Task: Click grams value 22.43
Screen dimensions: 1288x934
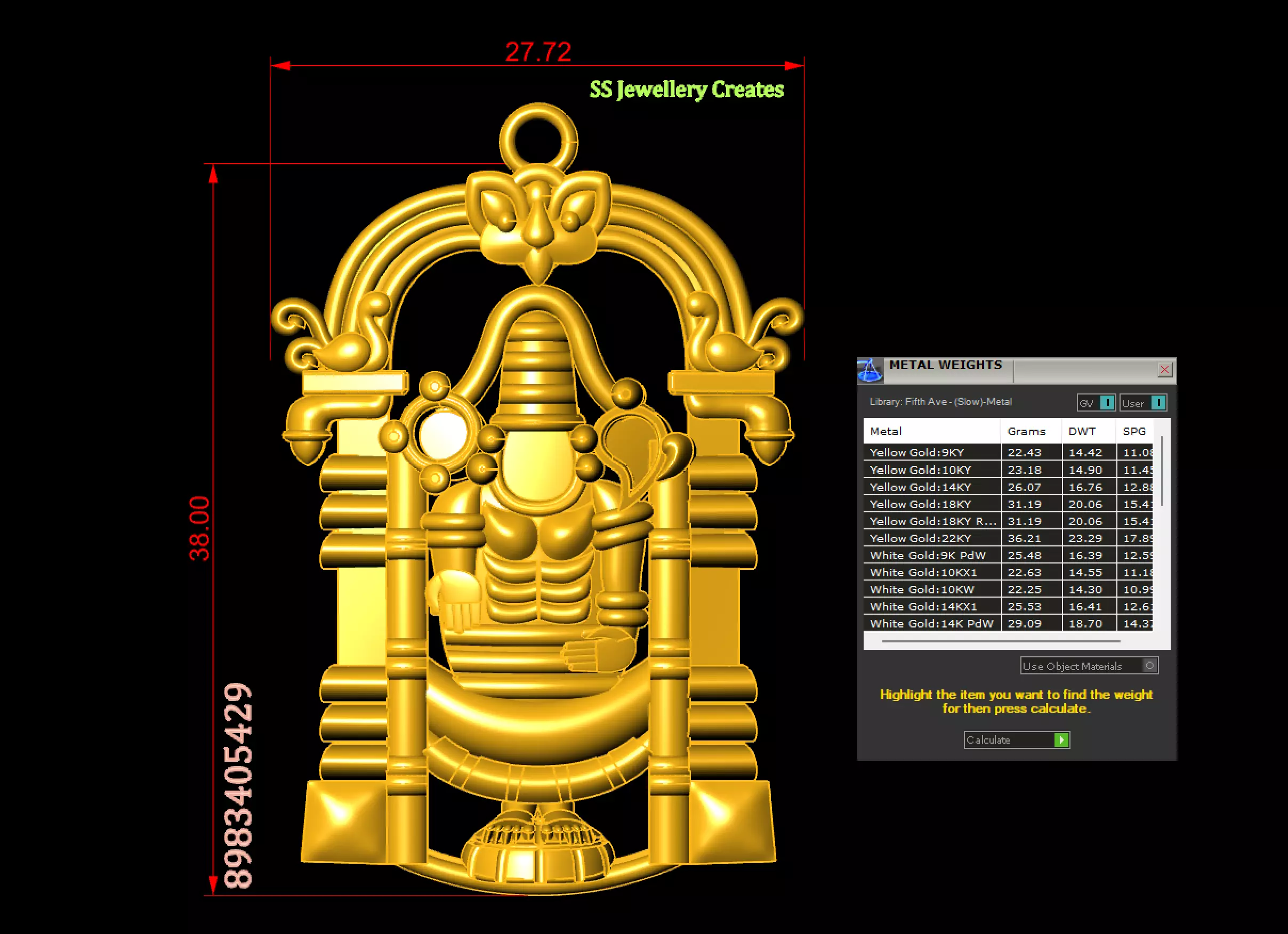Action: (1025, 453)
